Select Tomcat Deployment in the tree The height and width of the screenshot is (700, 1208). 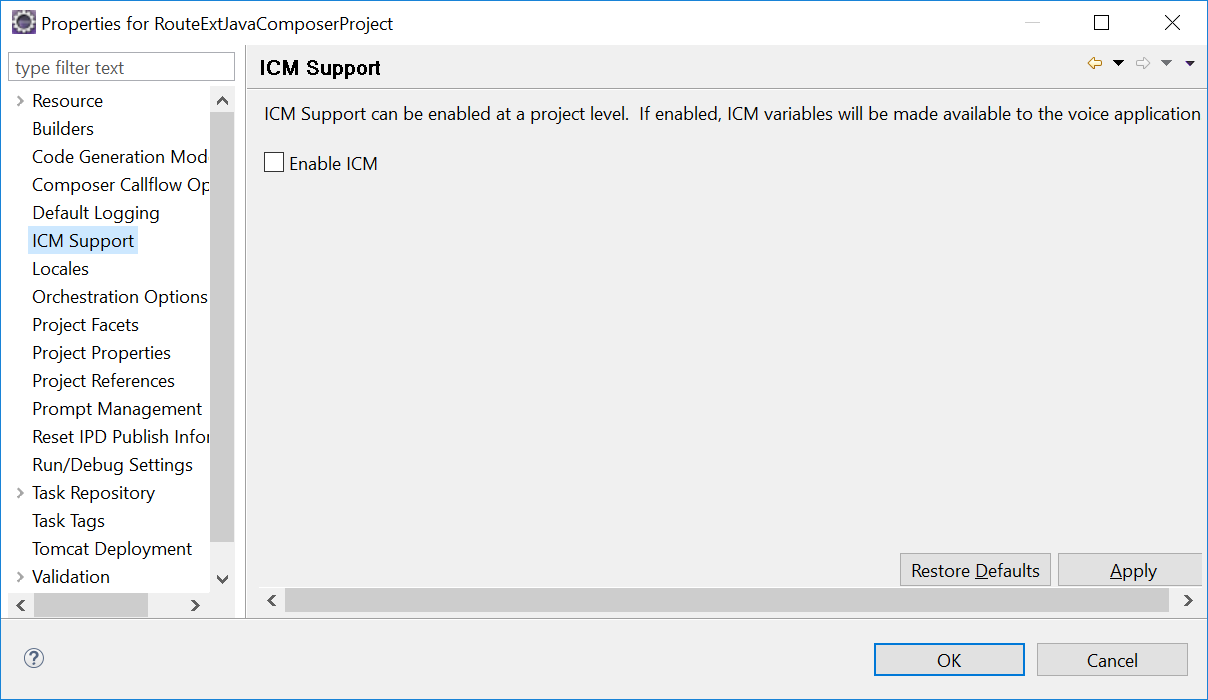point(112,549)
